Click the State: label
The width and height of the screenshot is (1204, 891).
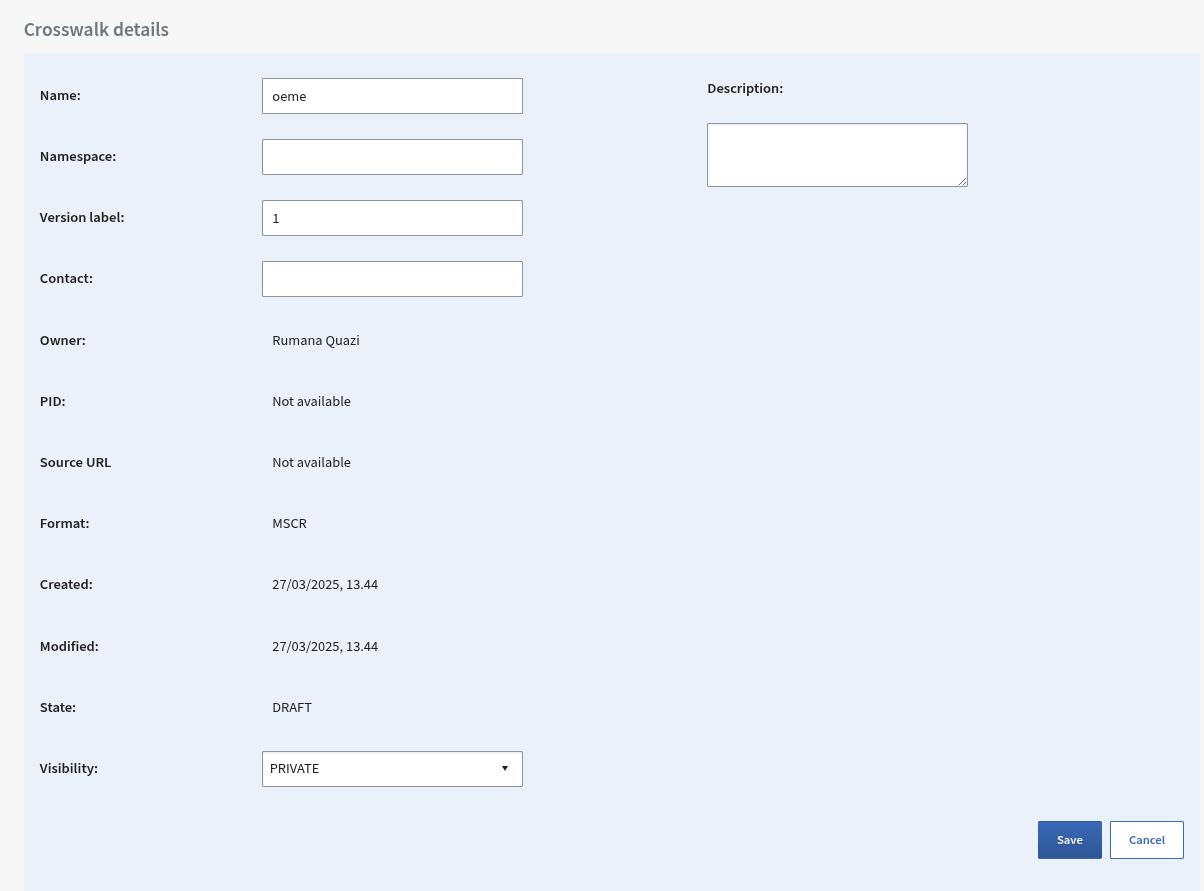(x=58, y=707)
